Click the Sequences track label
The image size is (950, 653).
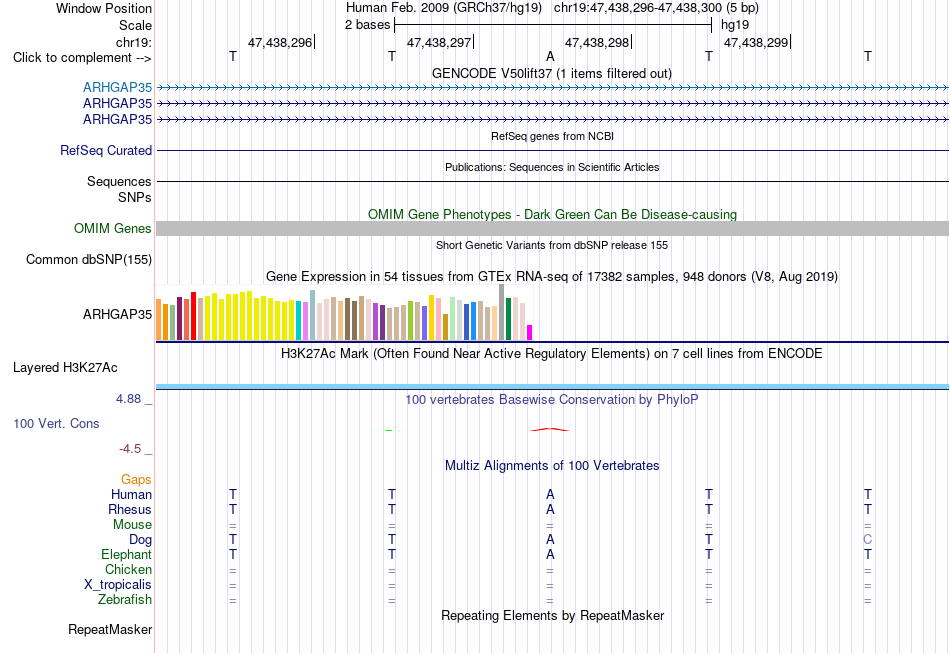pos(119,181)
